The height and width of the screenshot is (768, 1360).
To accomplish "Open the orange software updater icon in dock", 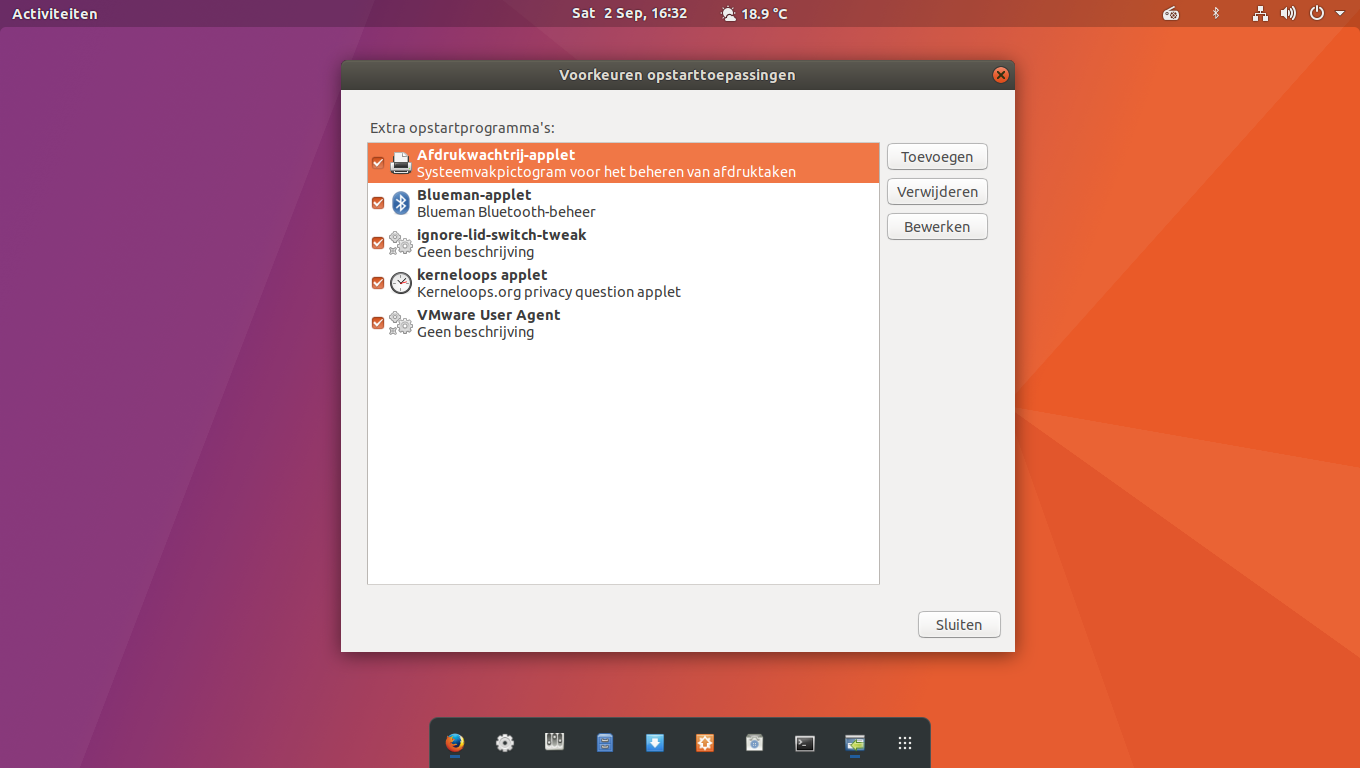I will click(705, 743).
